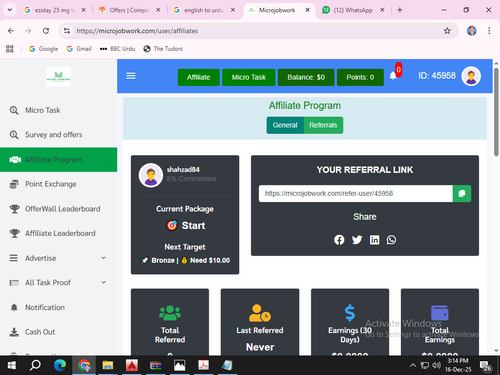Click the Micro Task header button

(249, 77)
